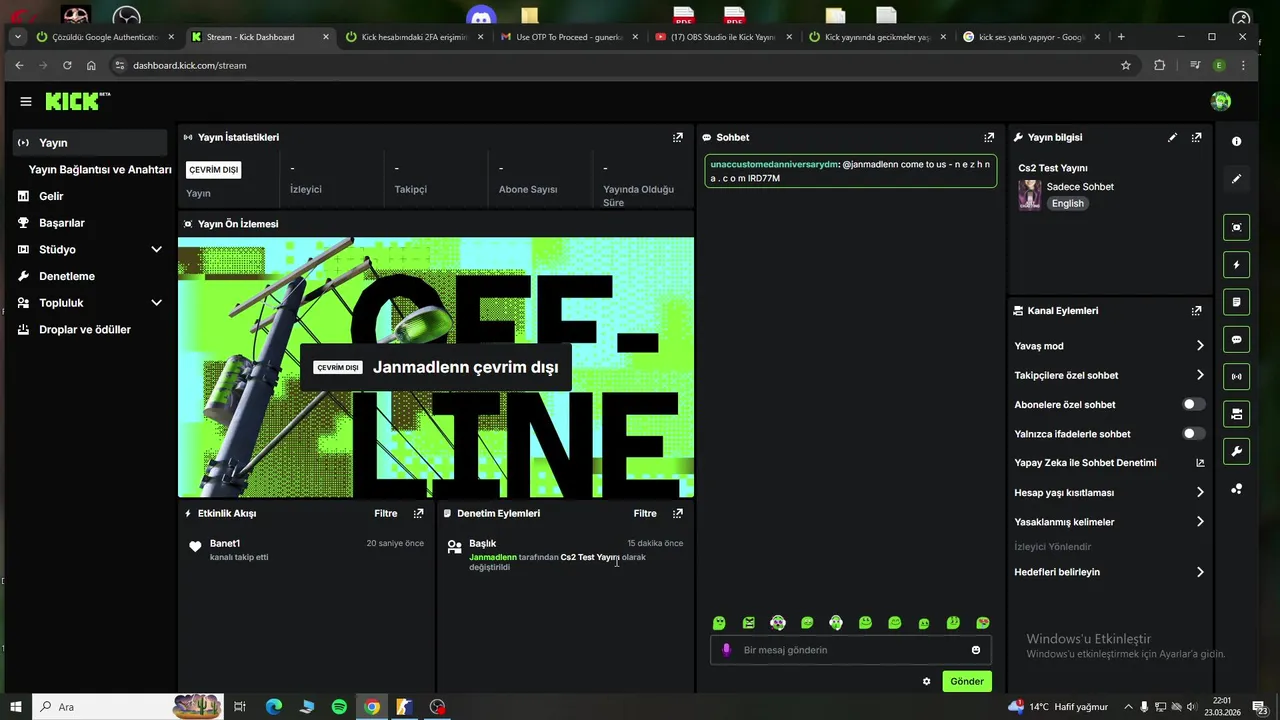Open Takipçilere özel sohbet options chevron

click(1200, 375)
